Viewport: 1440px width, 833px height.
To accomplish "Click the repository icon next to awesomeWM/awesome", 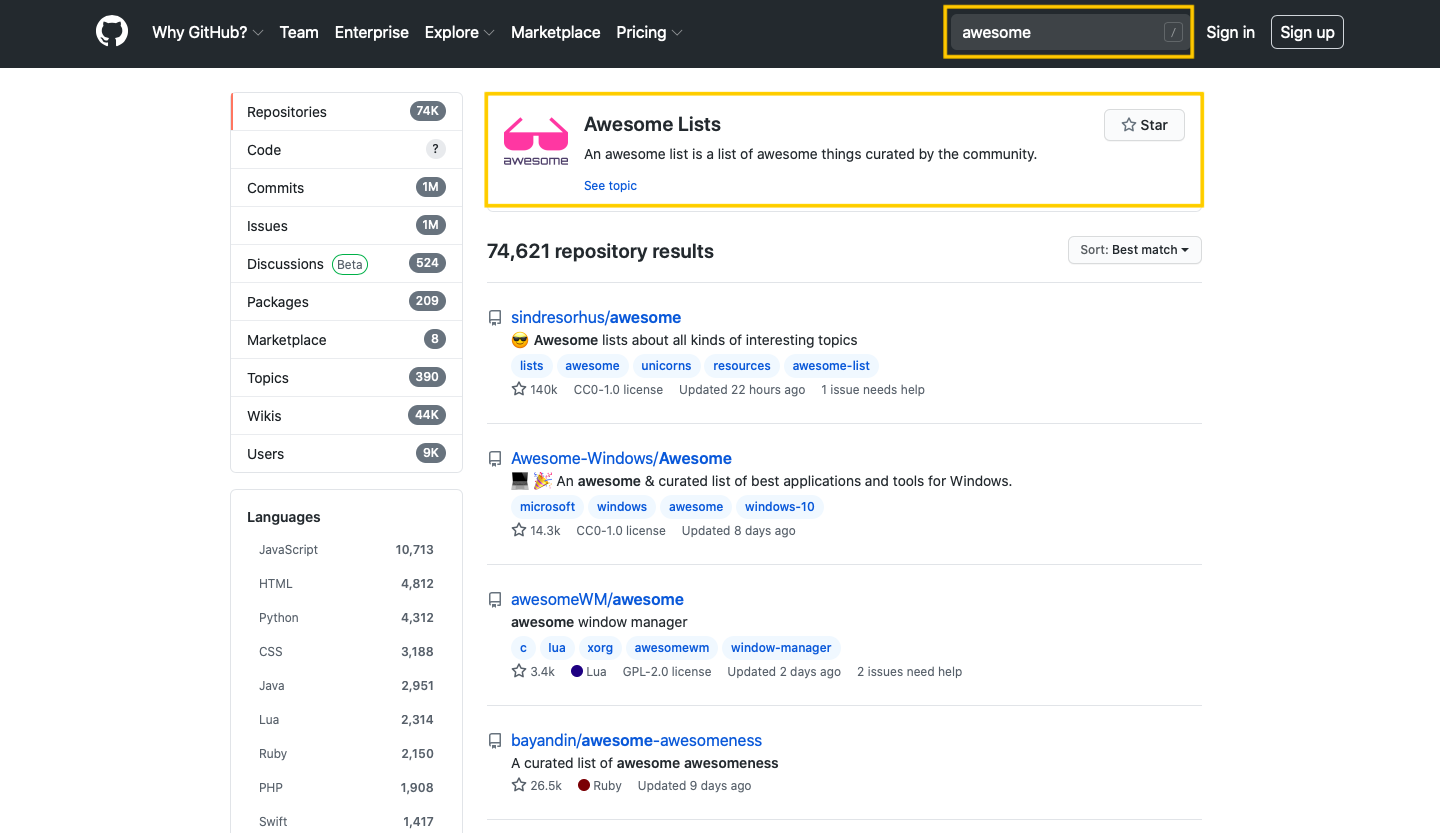I will [x=495, y=599].
